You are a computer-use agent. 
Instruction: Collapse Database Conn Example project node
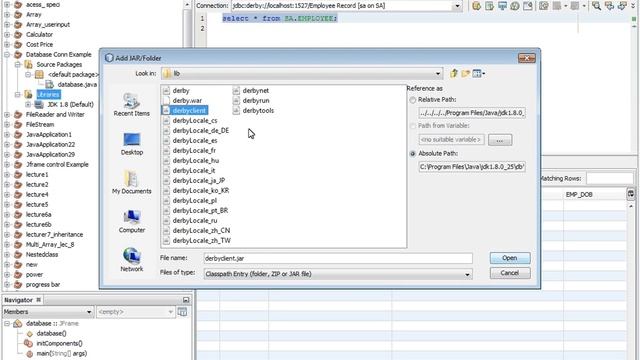click(7, 54)
